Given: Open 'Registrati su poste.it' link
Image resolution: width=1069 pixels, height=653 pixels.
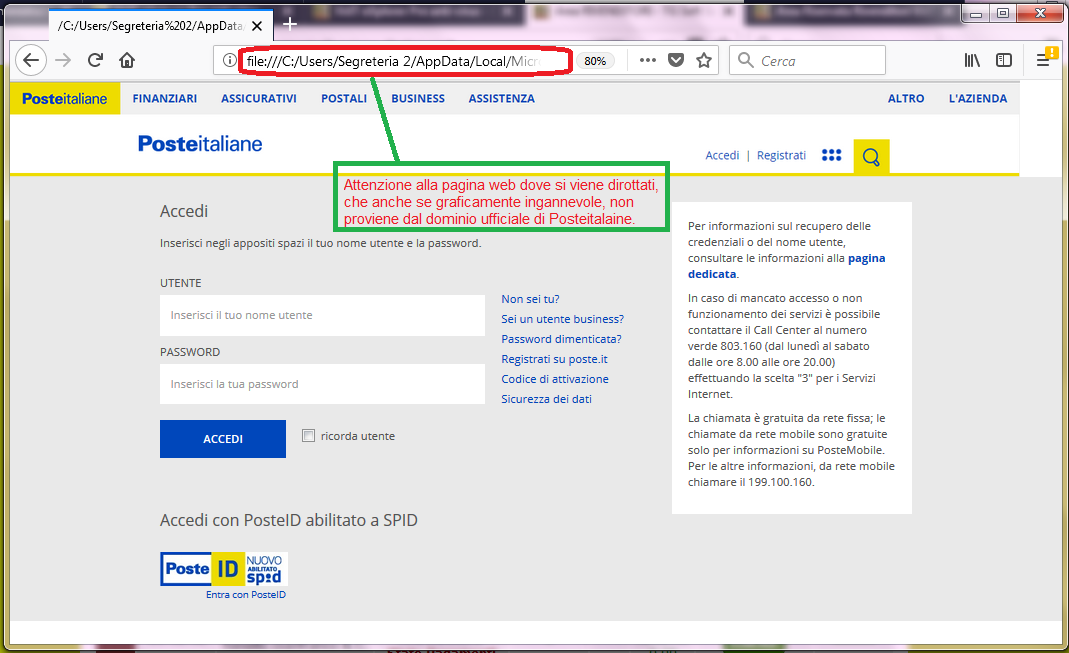Looking at the screenshot, I should [x=554, y=359].
